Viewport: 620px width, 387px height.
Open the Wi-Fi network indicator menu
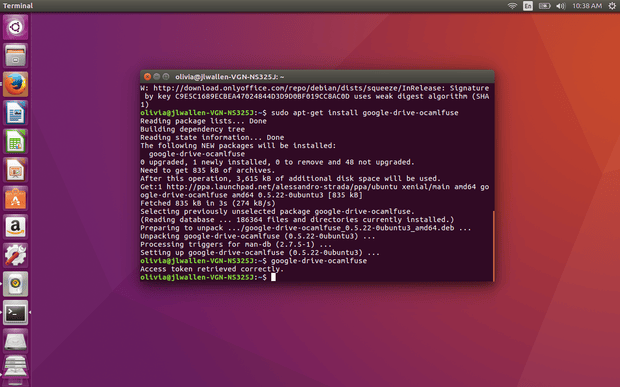[x=512, y=6]
